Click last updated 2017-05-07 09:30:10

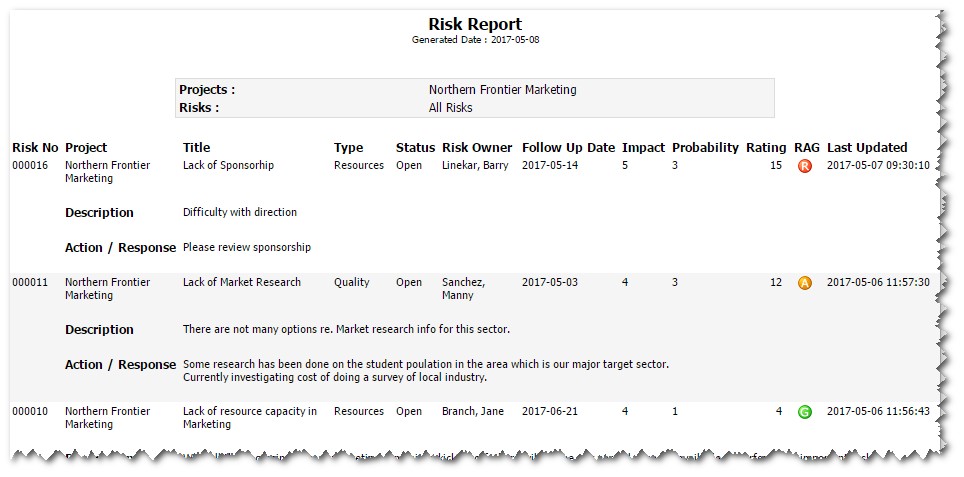point(878,165)
